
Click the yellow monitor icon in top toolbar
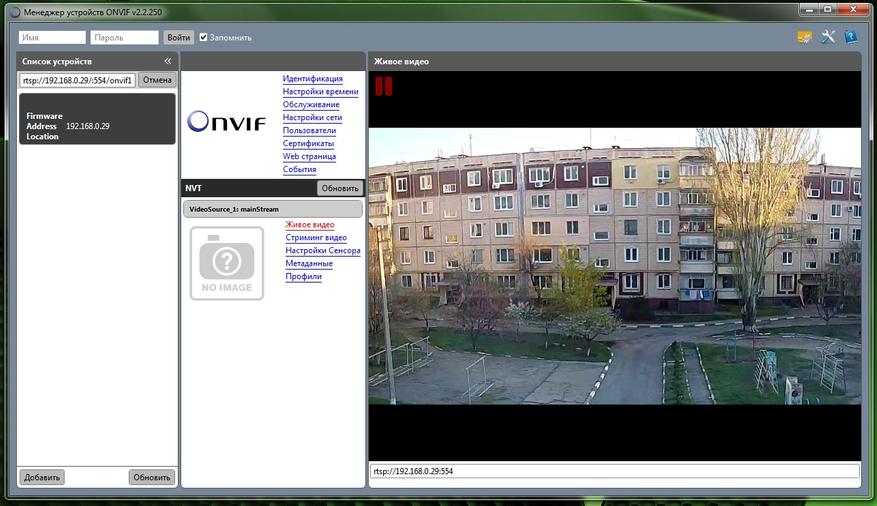click(805, 37)
